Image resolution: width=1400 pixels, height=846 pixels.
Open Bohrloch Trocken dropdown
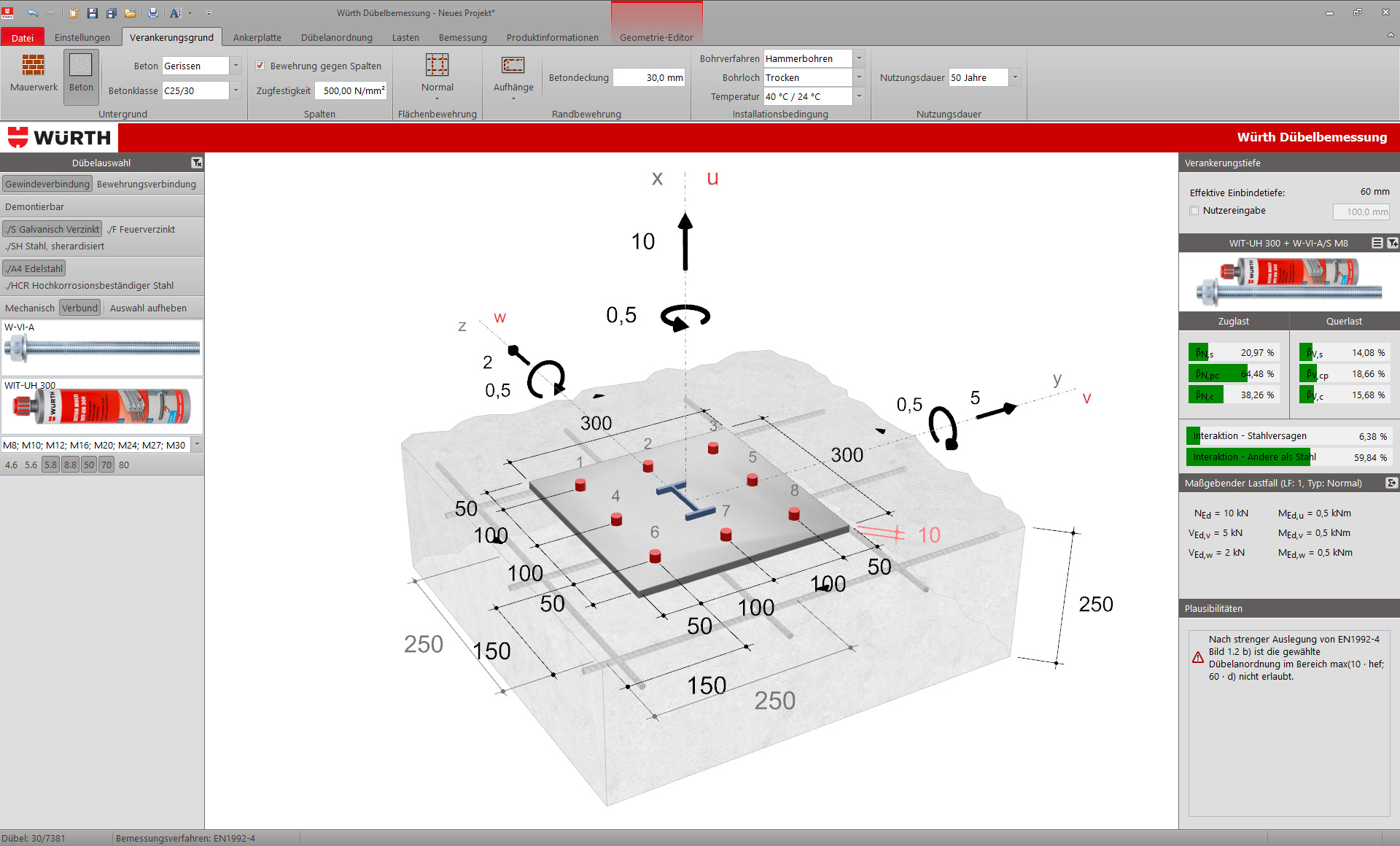pyautogui.click(x=859, y=77)
